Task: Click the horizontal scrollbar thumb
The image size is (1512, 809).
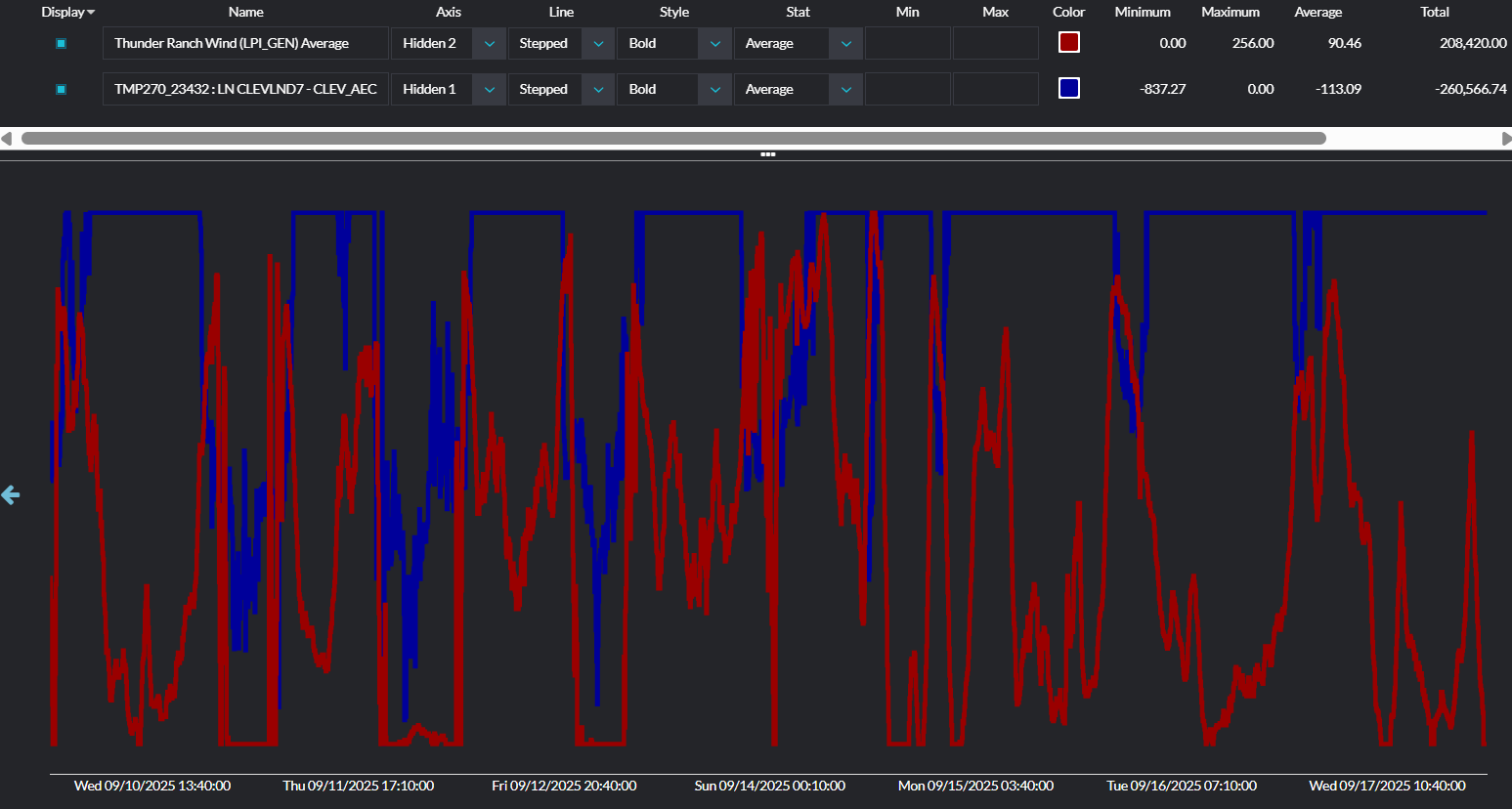Action: pos(673,139)
